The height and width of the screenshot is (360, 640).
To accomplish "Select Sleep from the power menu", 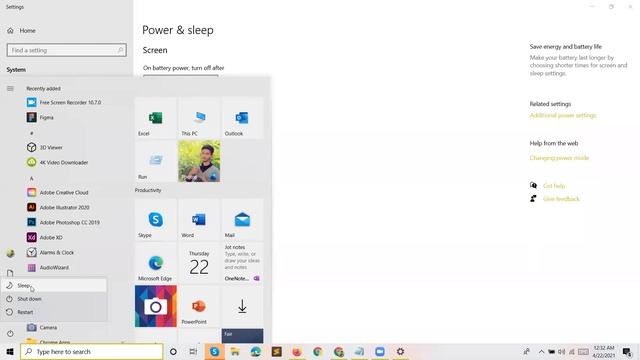I will coord(54,285).
